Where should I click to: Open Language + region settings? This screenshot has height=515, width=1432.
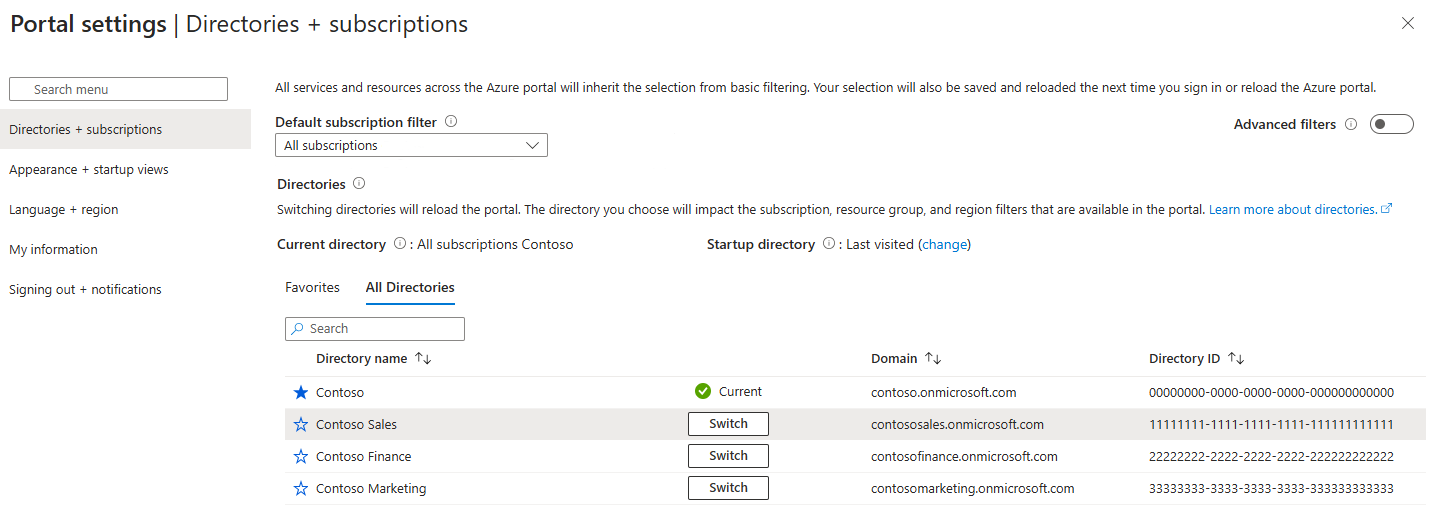point(64,210)
